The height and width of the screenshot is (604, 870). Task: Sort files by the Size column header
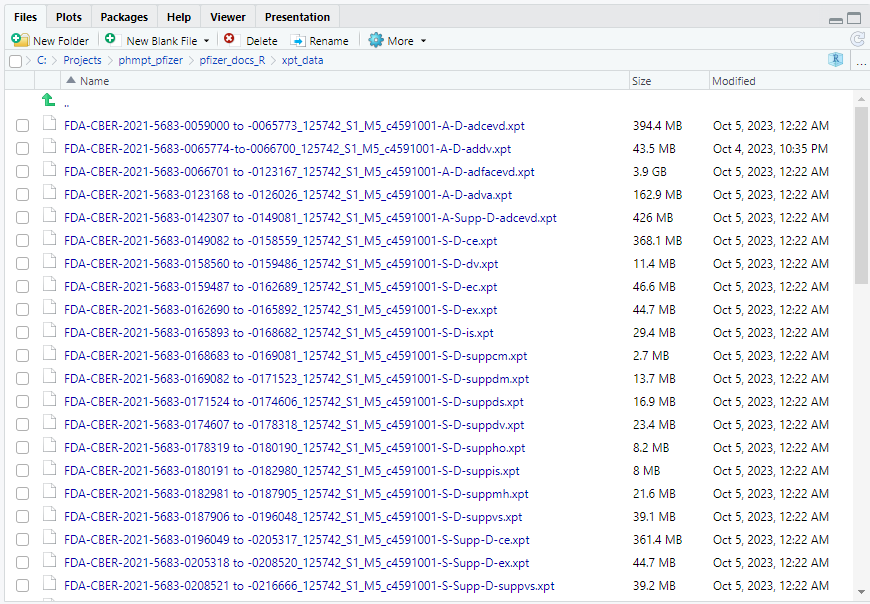(642, 81)
